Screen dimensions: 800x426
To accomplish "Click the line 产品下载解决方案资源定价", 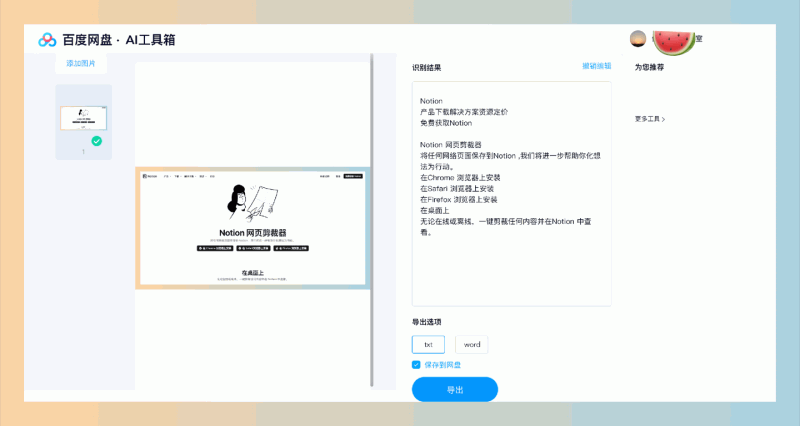I will coord(464,112).
